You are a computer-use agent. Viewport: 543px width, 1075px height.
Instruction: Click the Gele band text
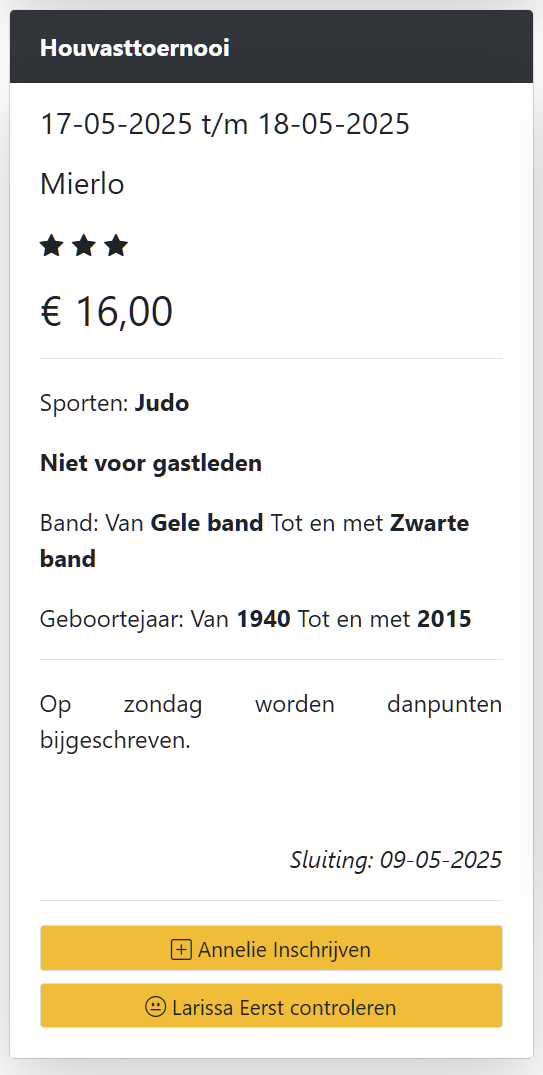(207, 524)
